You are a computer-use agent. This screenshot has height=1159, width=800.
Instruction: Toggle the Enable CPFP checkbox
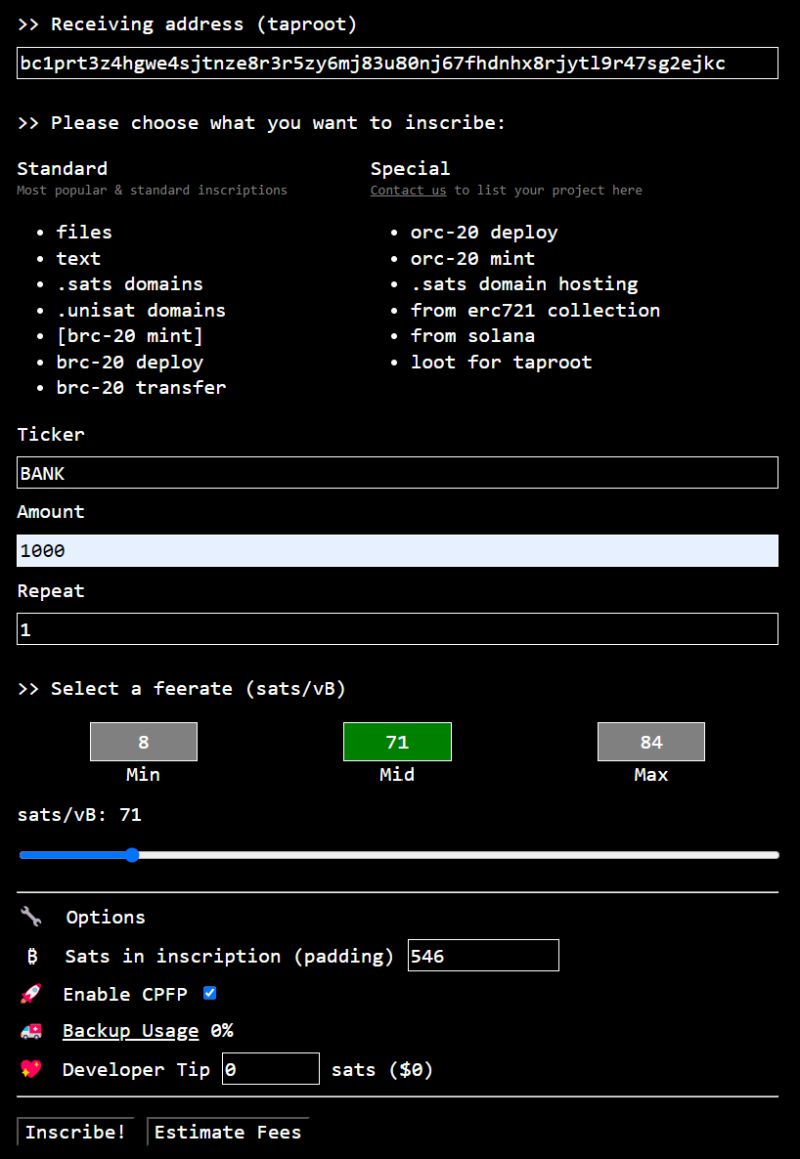pos(209,993)
